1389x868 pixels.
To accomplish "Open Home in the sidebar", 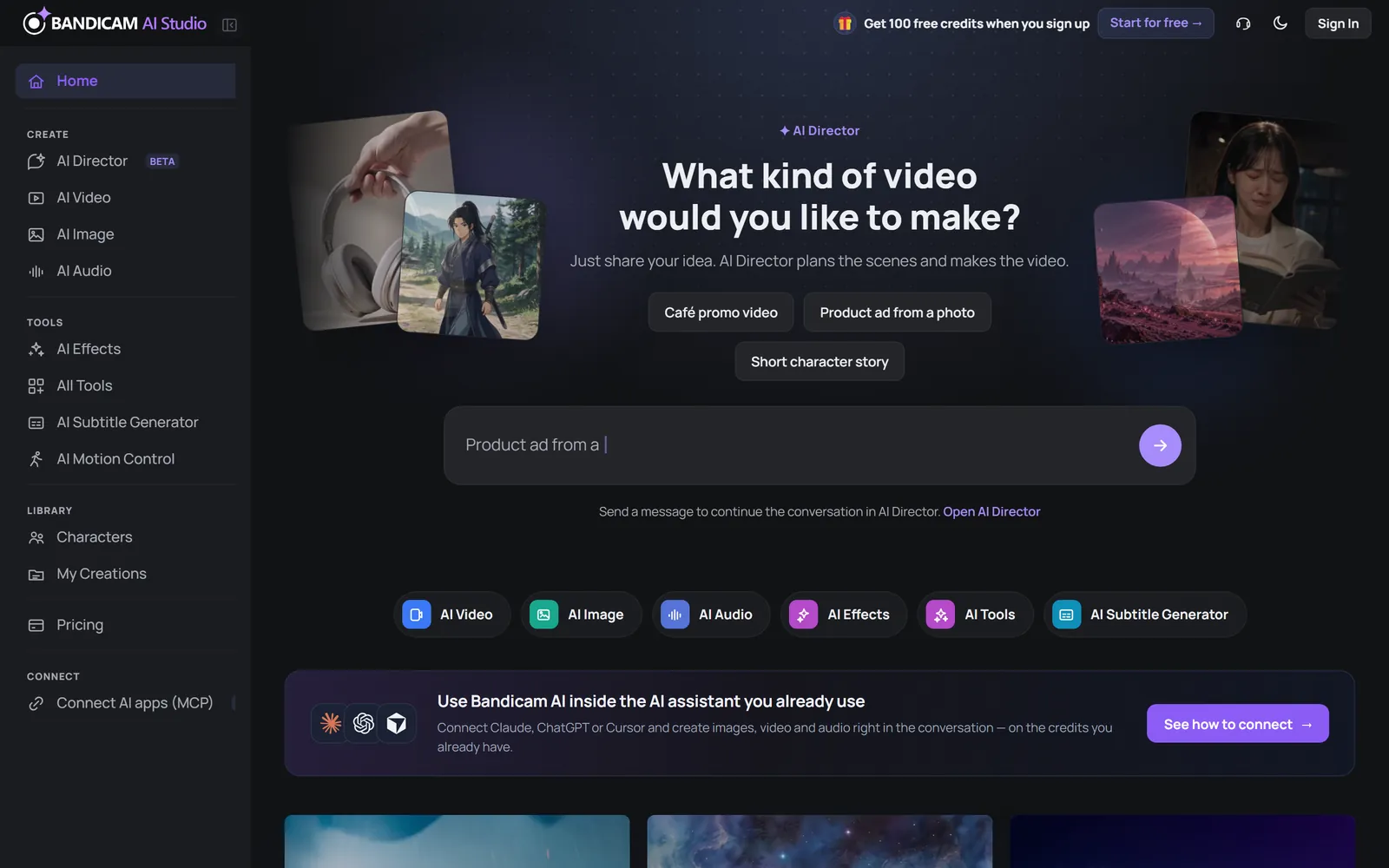I will click(x=126, y=81).
